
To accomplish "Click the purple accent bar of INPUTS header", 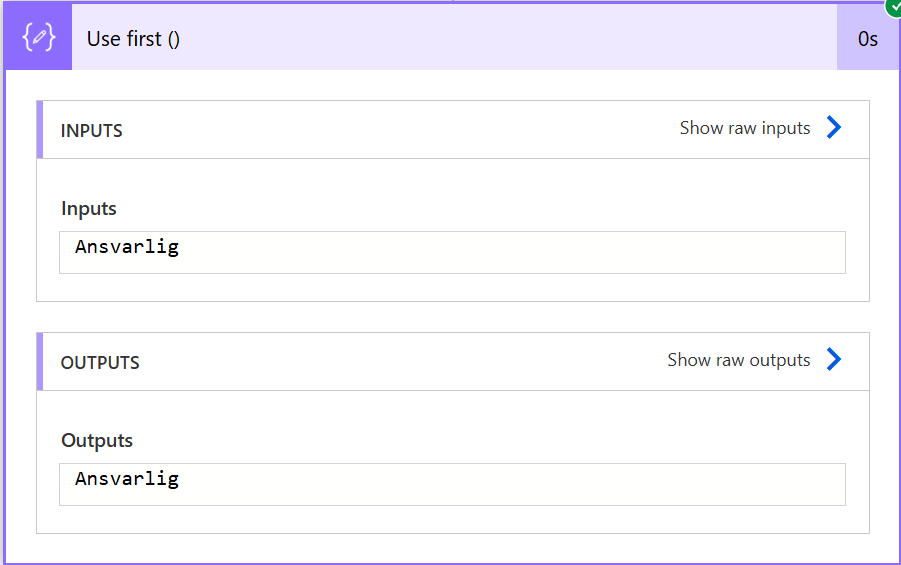I will pos(40,130).
